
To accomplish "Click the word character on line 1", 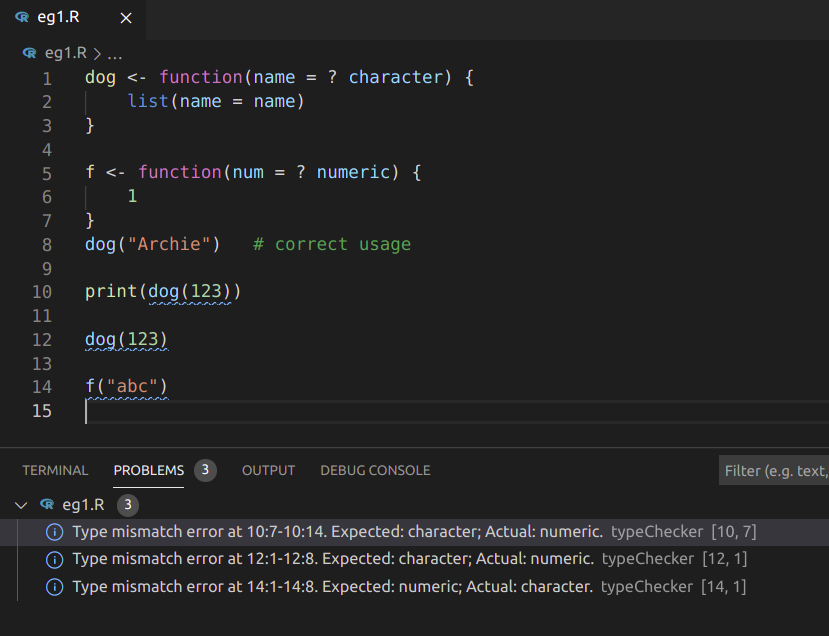I will pos(395,77).
